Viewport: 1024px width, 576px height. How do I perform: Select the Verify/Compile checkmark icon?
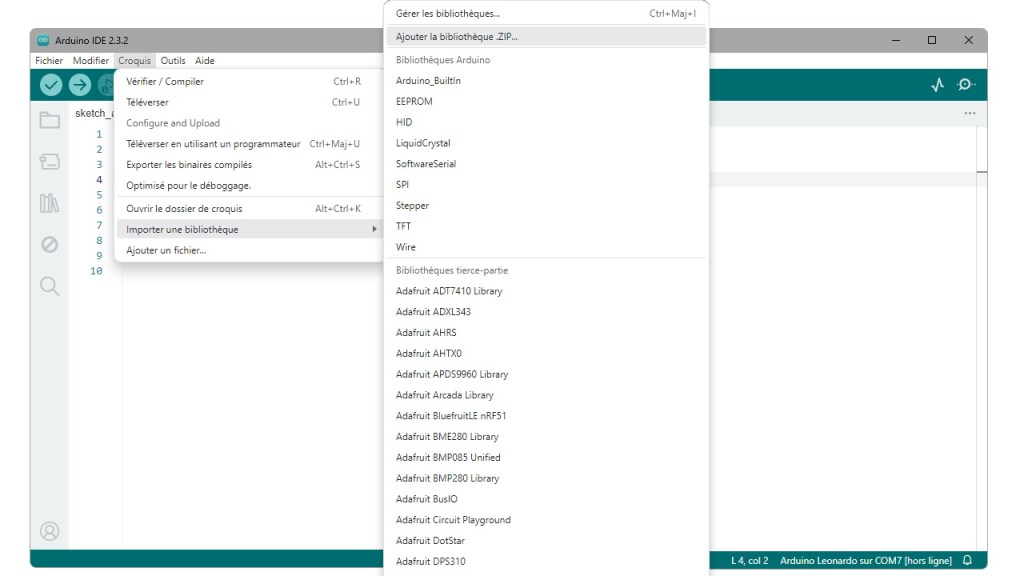tap(50, 85)
